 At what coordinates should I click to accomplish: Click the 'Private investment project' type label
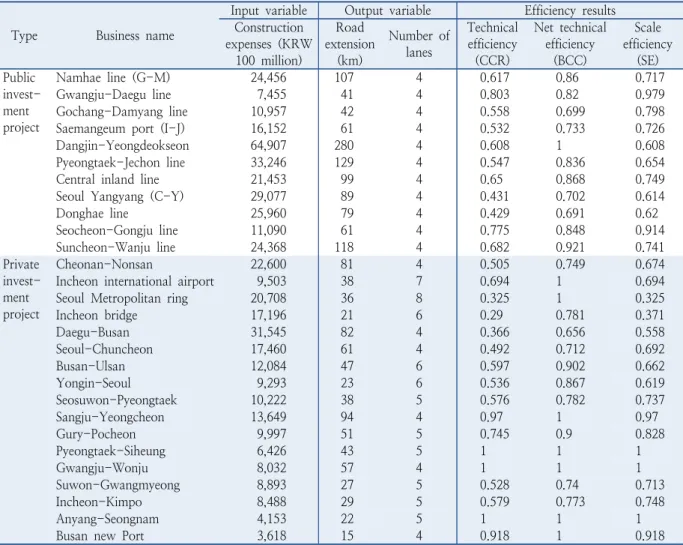click(21, 290)
